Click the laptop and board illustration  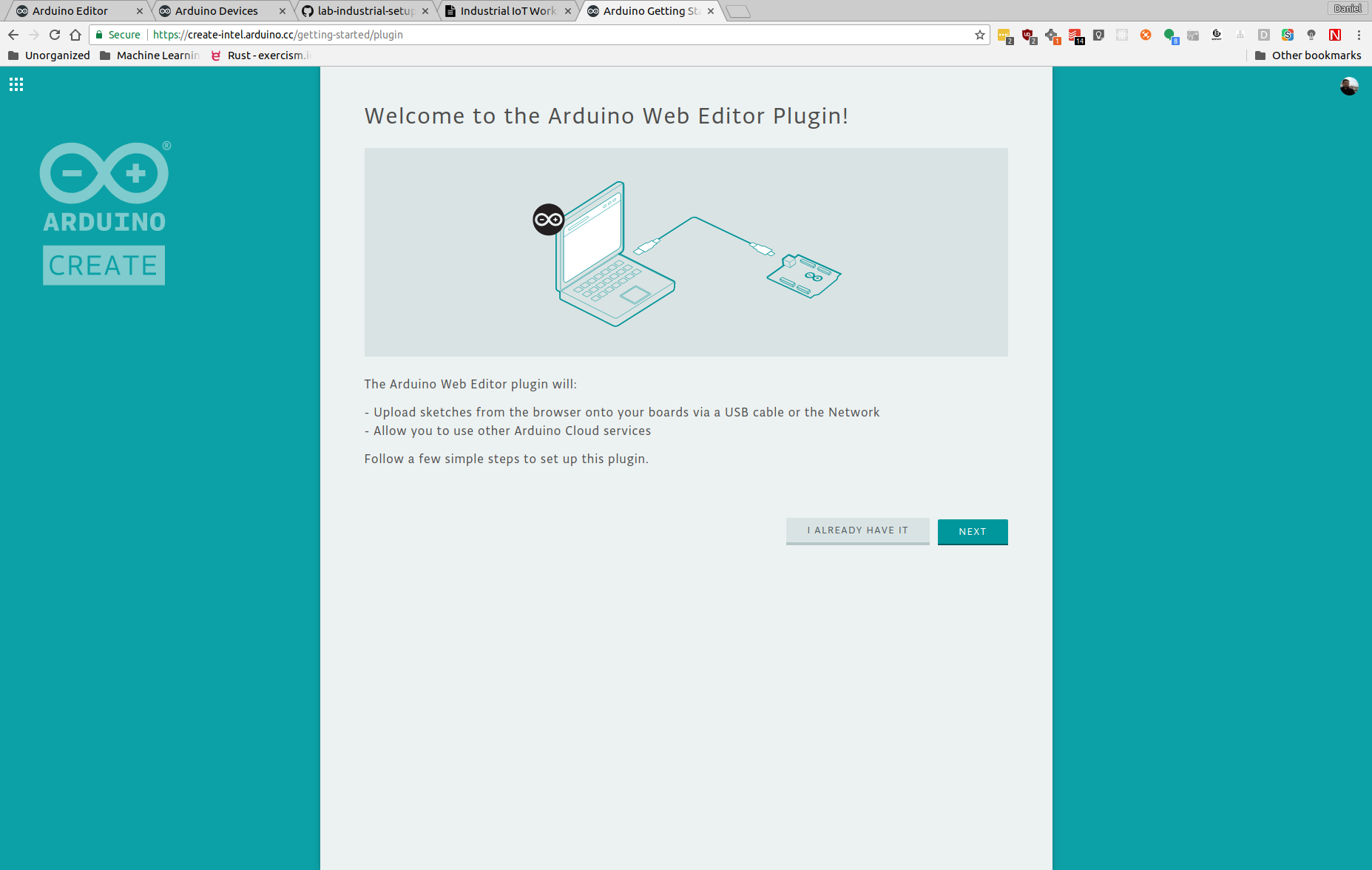(686, 252)
